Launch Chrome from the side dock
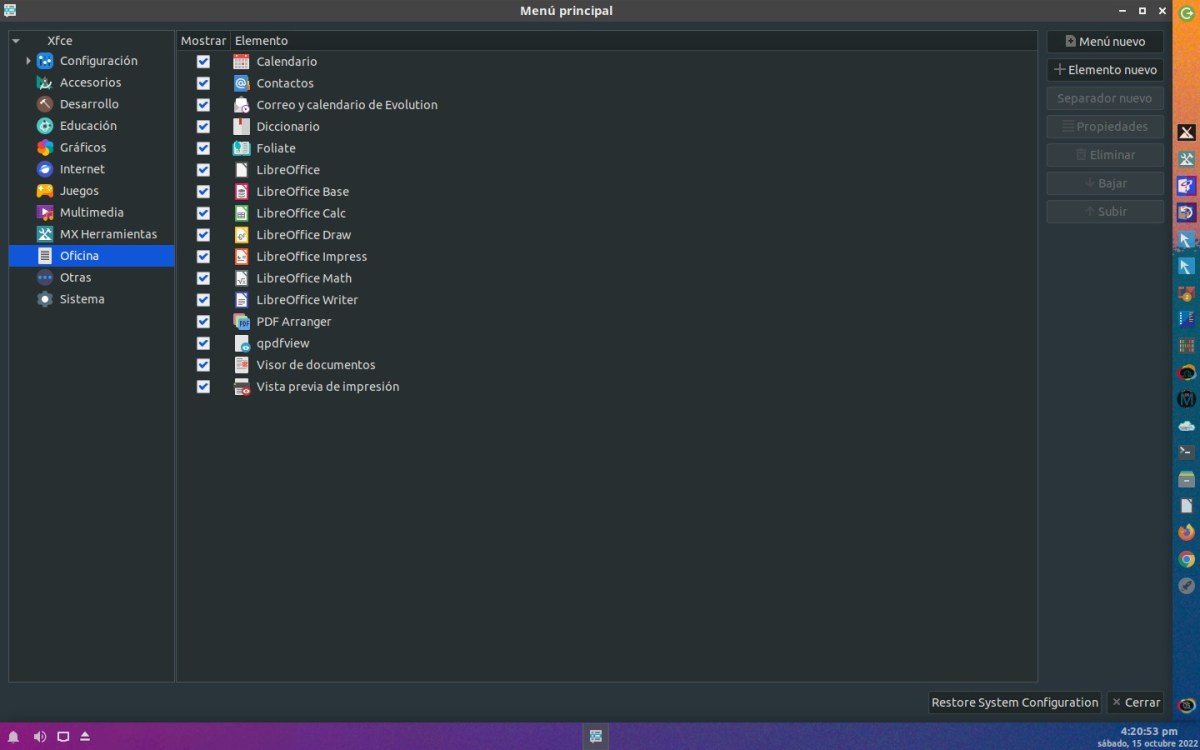 click(x=1186, y=560)
